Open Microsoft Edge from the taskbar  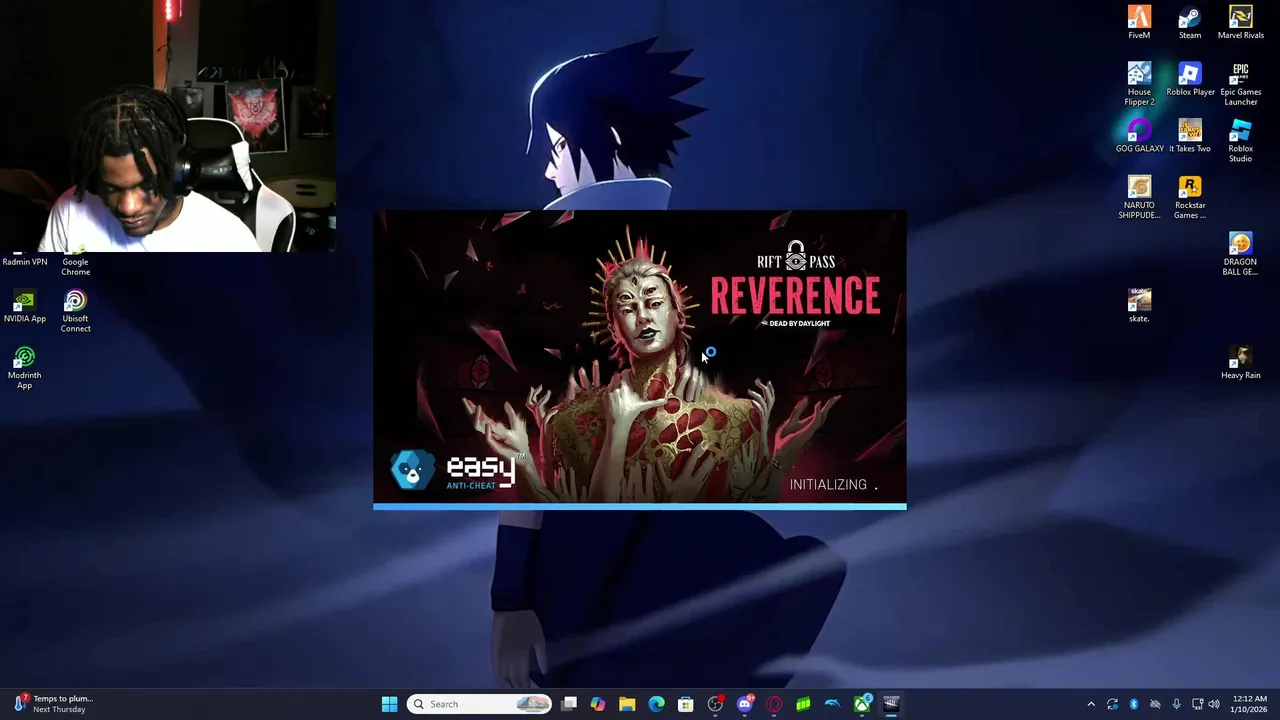pyautogui.click(x=656, y=704)
